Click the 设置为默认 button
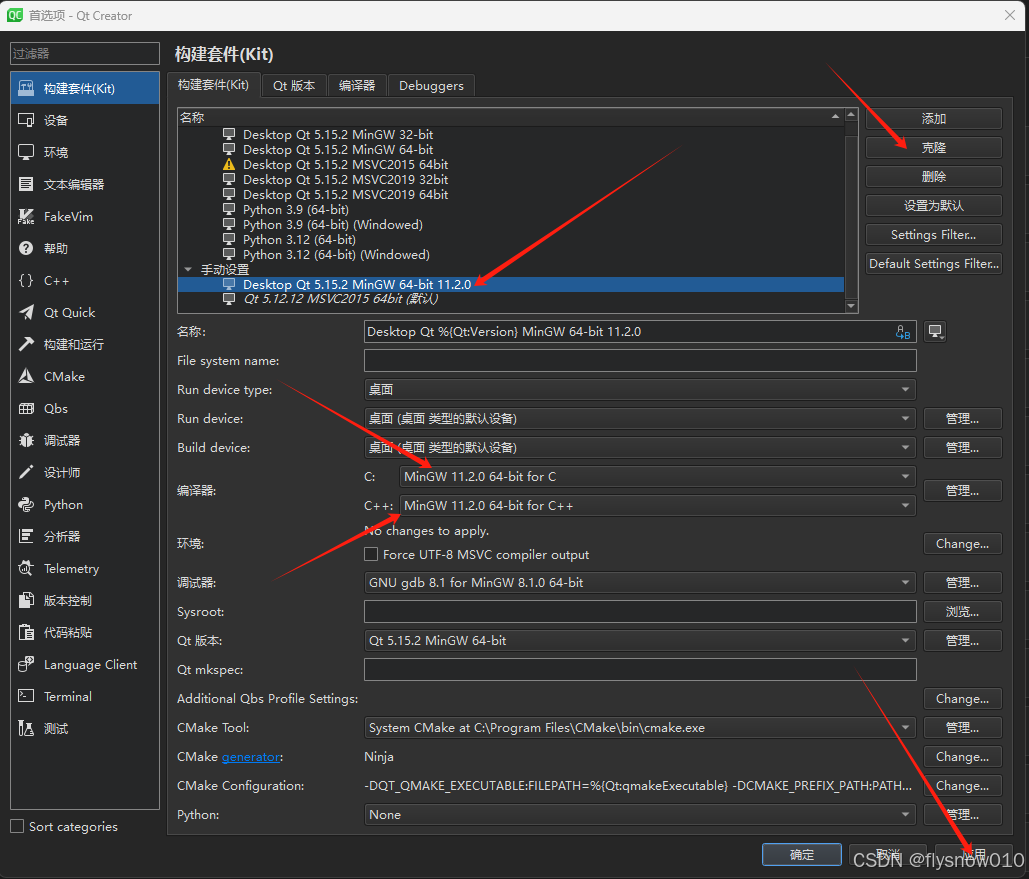 tap(933, 205)
